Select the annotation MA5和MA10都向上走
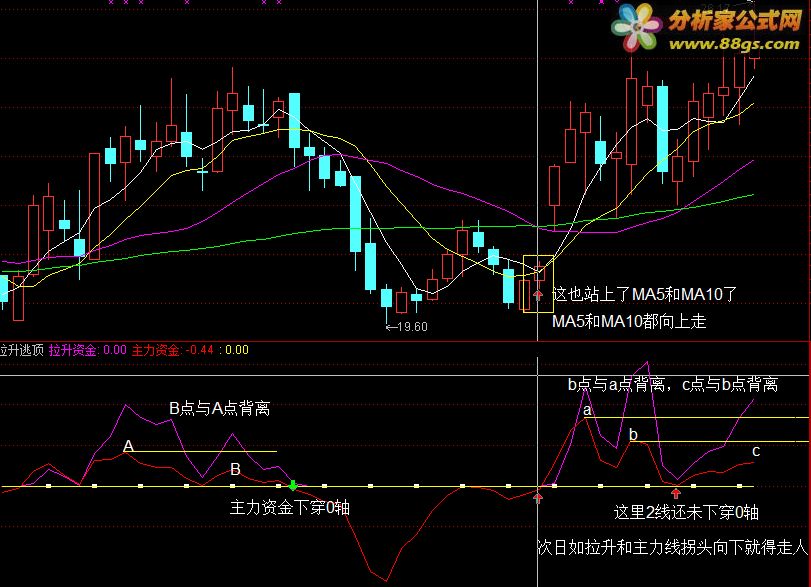The image size is (811, 587). pos(629,321)
